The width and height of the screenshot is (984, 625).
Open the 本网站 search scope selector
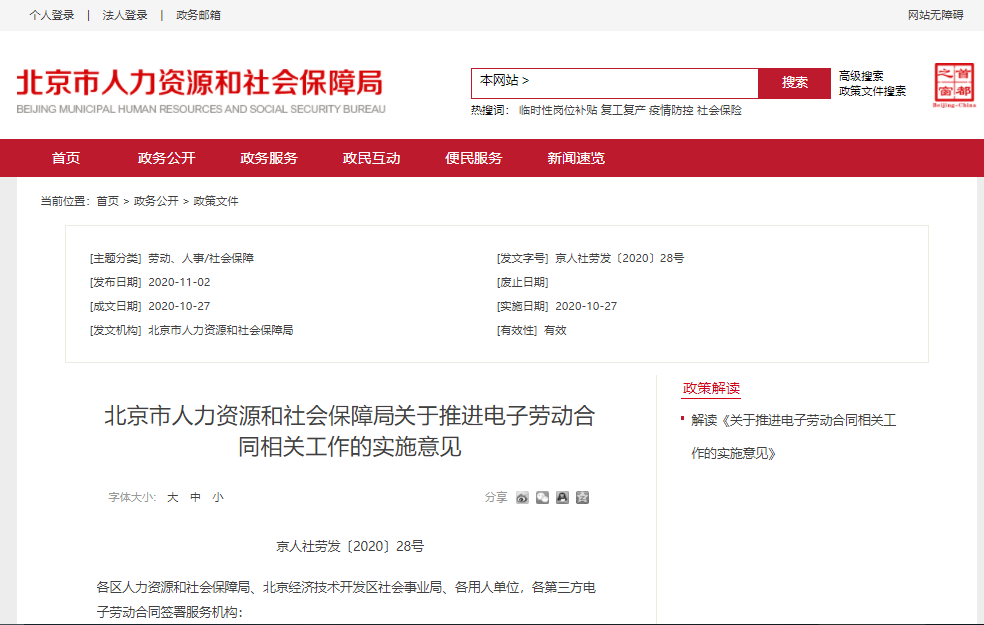pyautogui.click(x=505, y=80)
